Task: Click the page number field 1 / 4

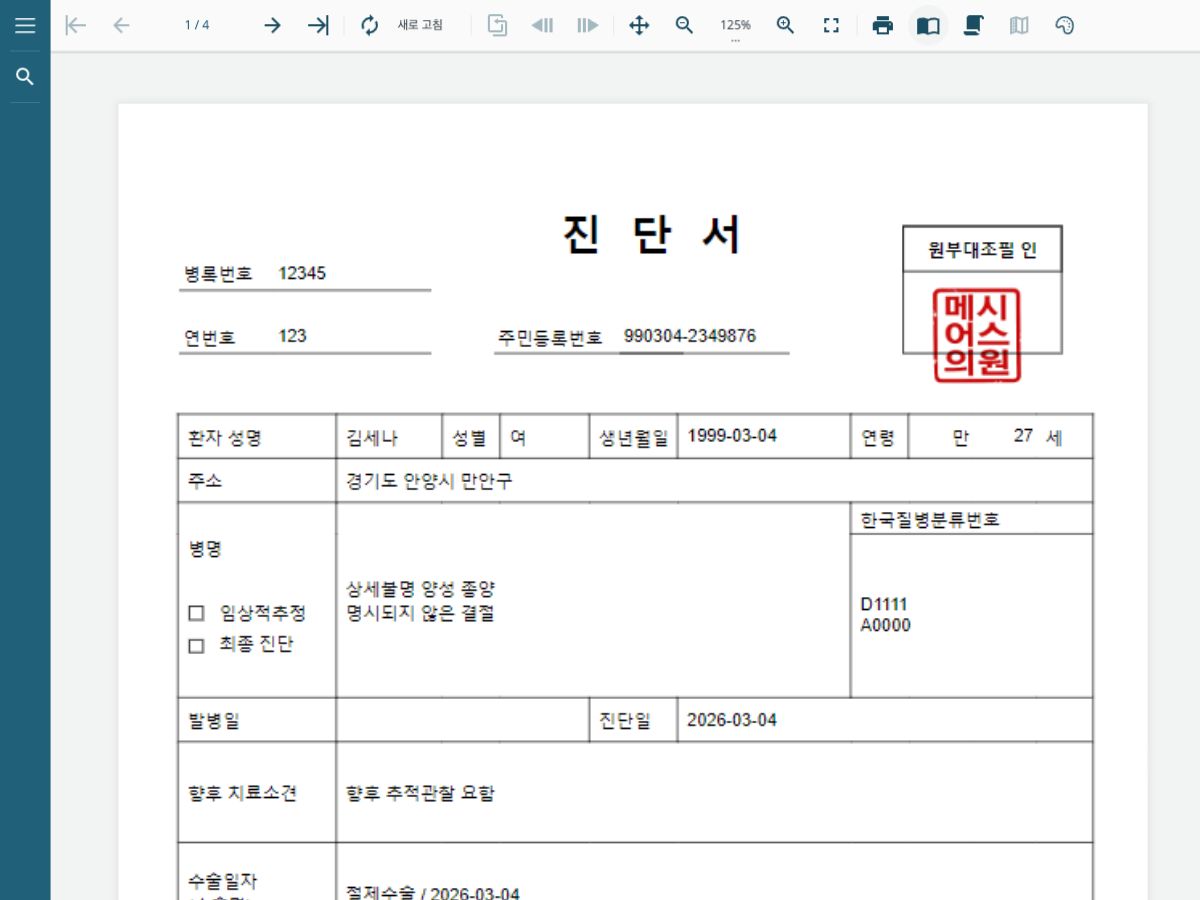Action: pyautogui.click(x=197, y=25)
